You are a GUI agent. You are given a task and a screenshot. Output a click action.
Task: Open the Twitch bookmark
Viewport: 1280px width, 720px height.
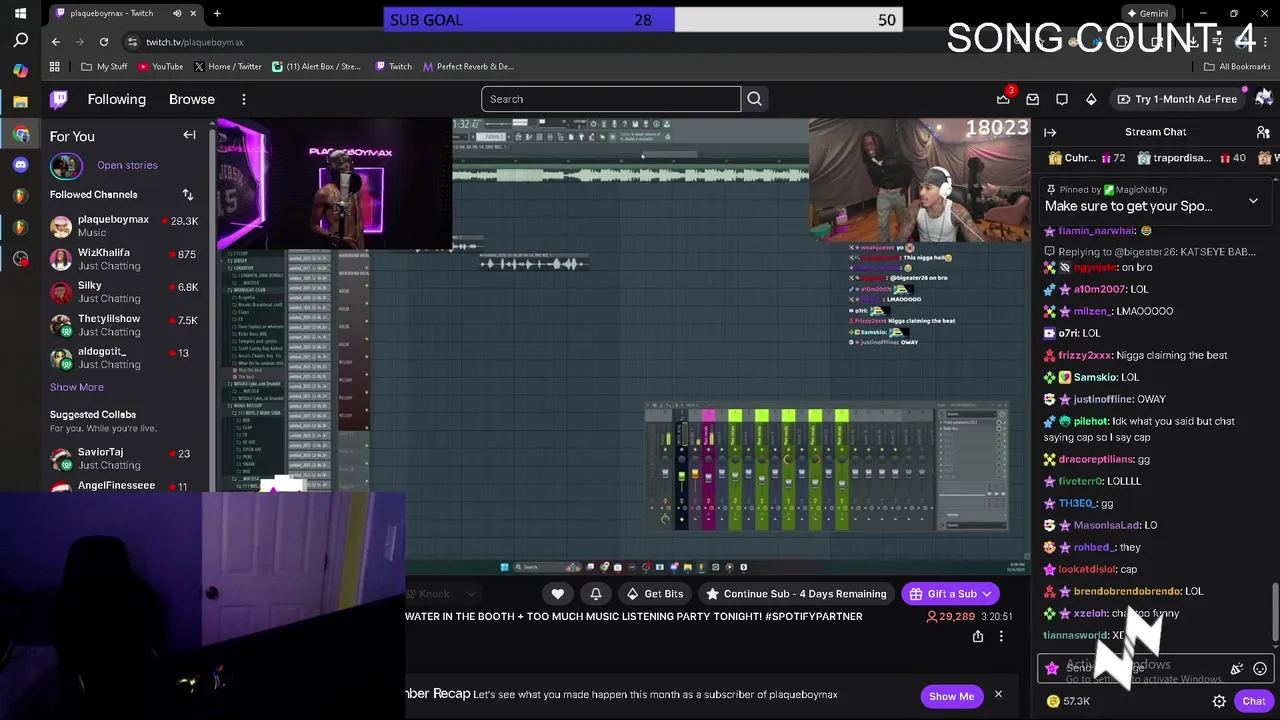click(393, 67)
